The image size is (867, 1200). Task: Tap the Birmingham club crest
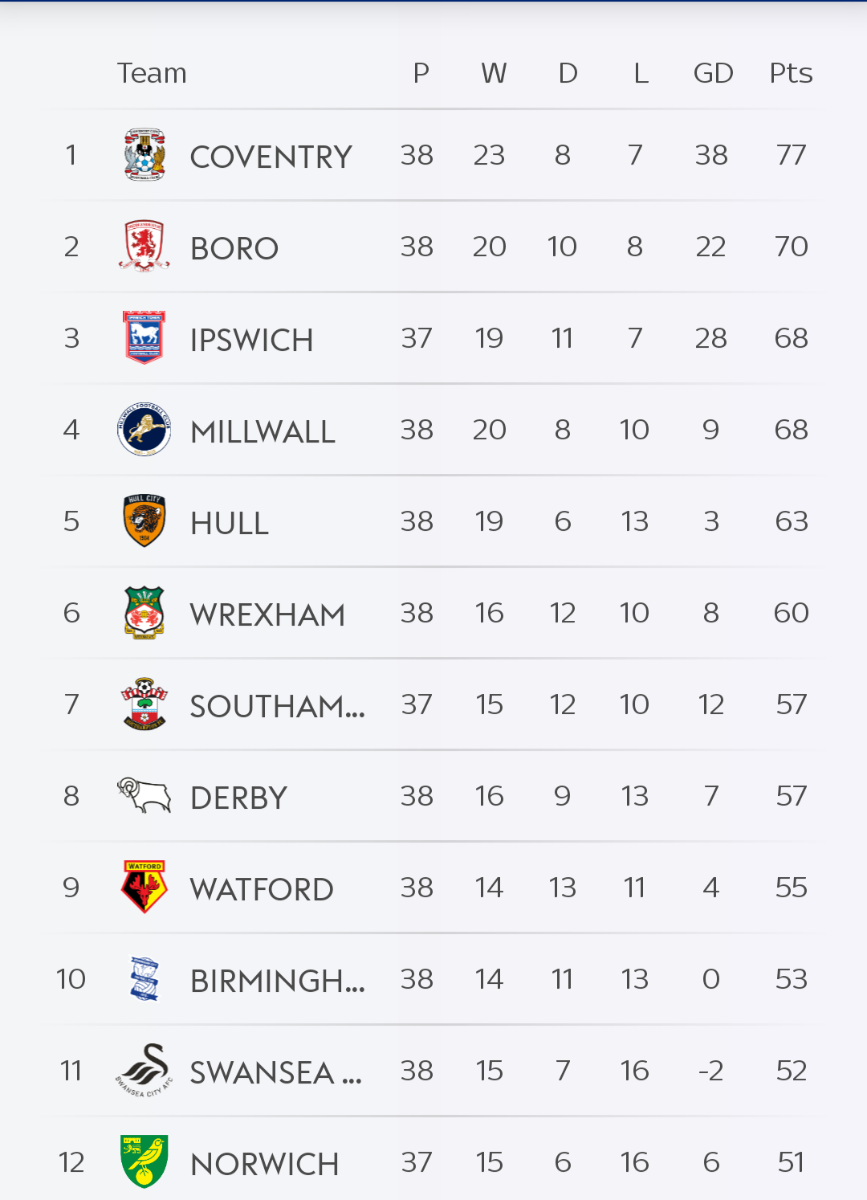tap(144, 979)
